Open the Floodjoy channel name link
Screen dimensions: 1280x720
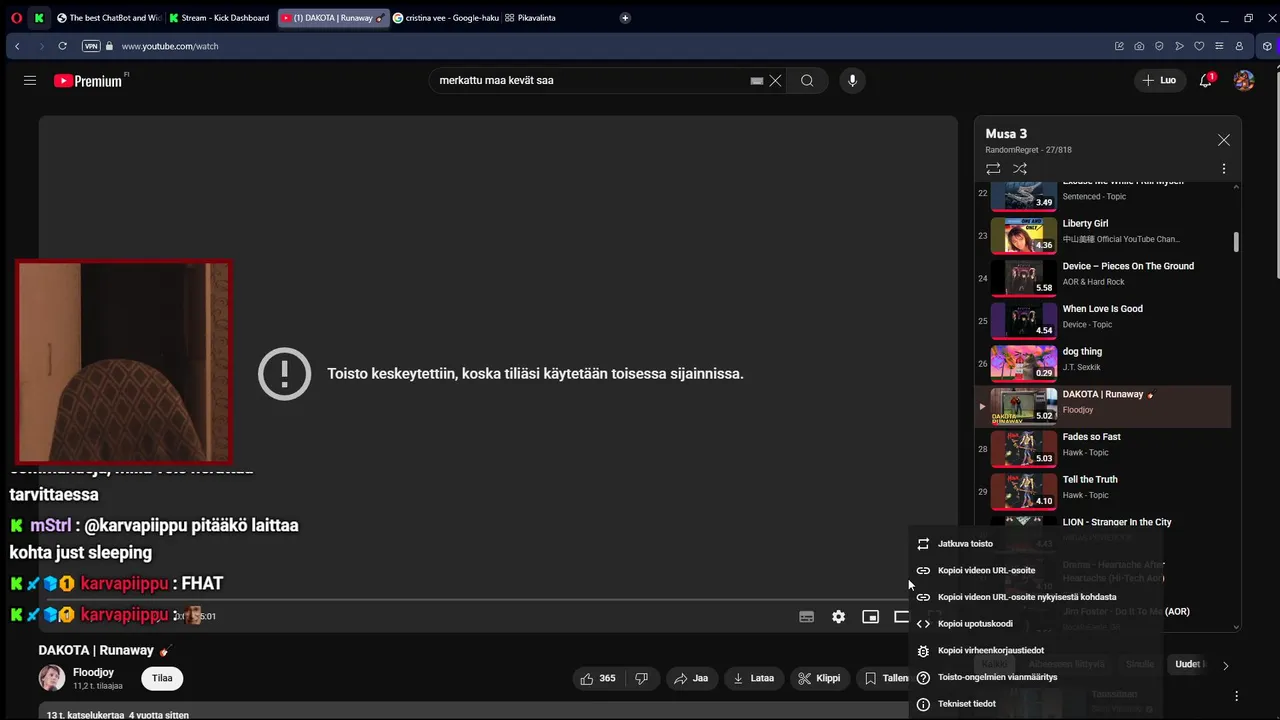click(x=93, y=672)
